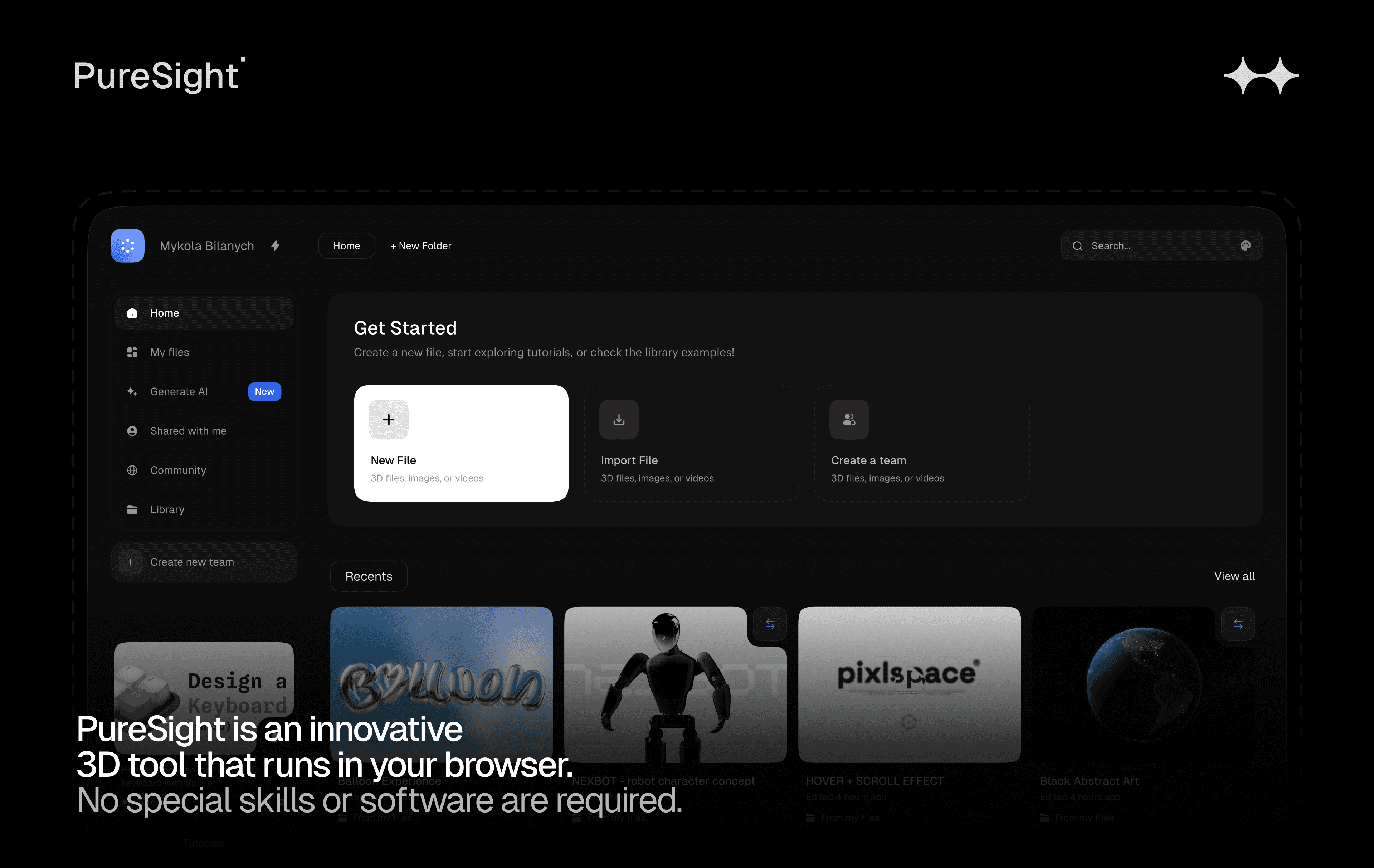Viewport: 1374px width, 868px height.
Task: Select Generate AI in the sidebar
Action: click(x=179, y=391)
